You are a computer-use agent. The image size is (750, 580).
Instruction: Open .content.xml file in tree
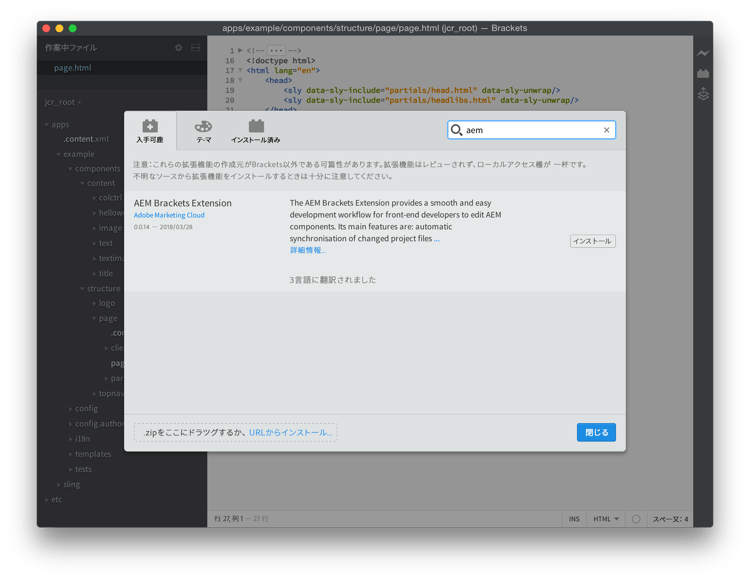86,139
